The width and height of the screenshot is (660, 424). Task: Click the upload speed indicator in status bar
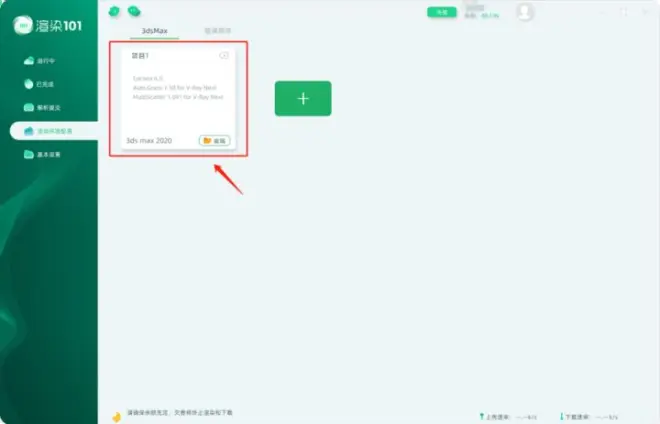(x=508, y=417)
